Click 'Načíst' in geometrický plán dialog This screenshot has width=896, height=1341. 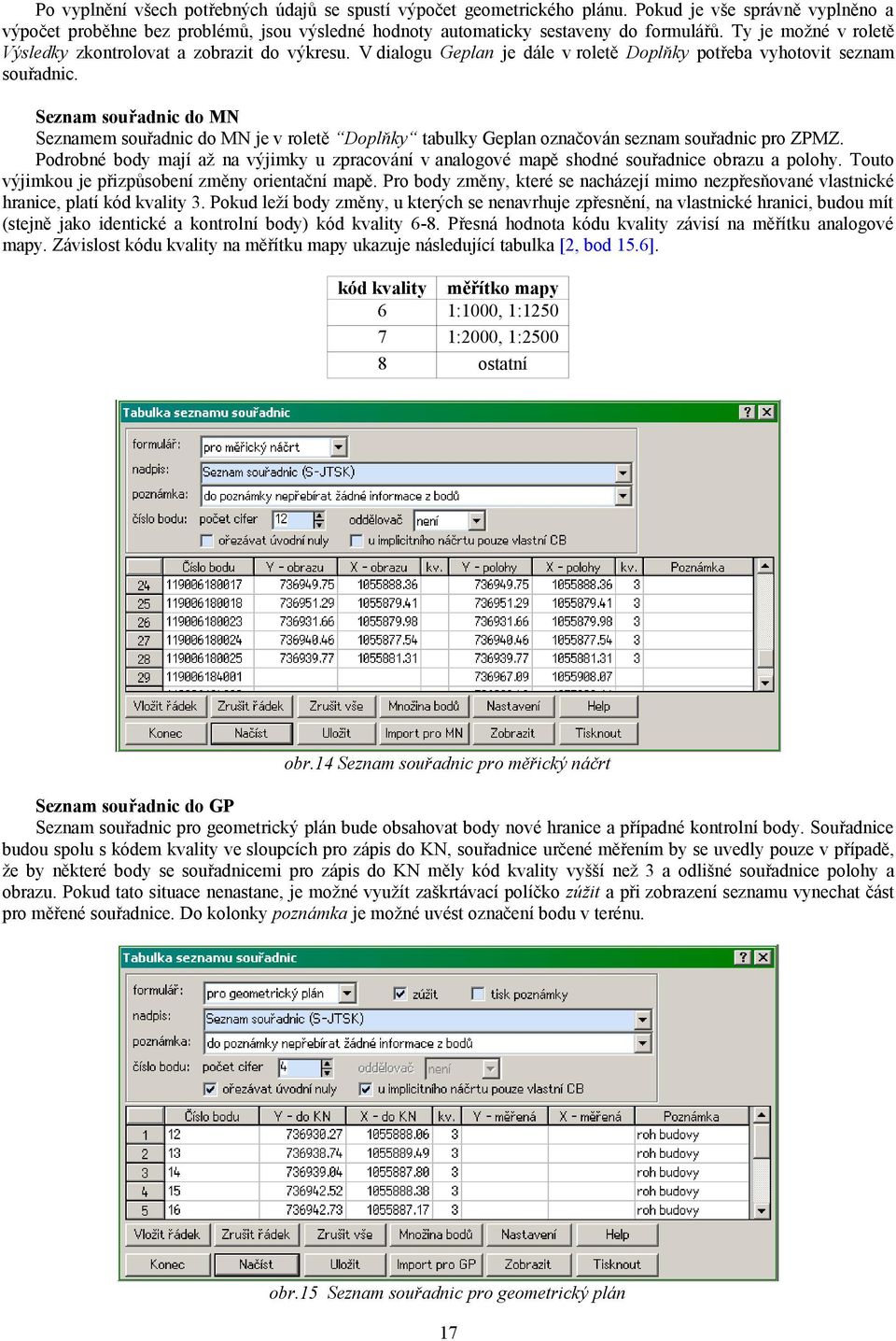coord(256,1264)
